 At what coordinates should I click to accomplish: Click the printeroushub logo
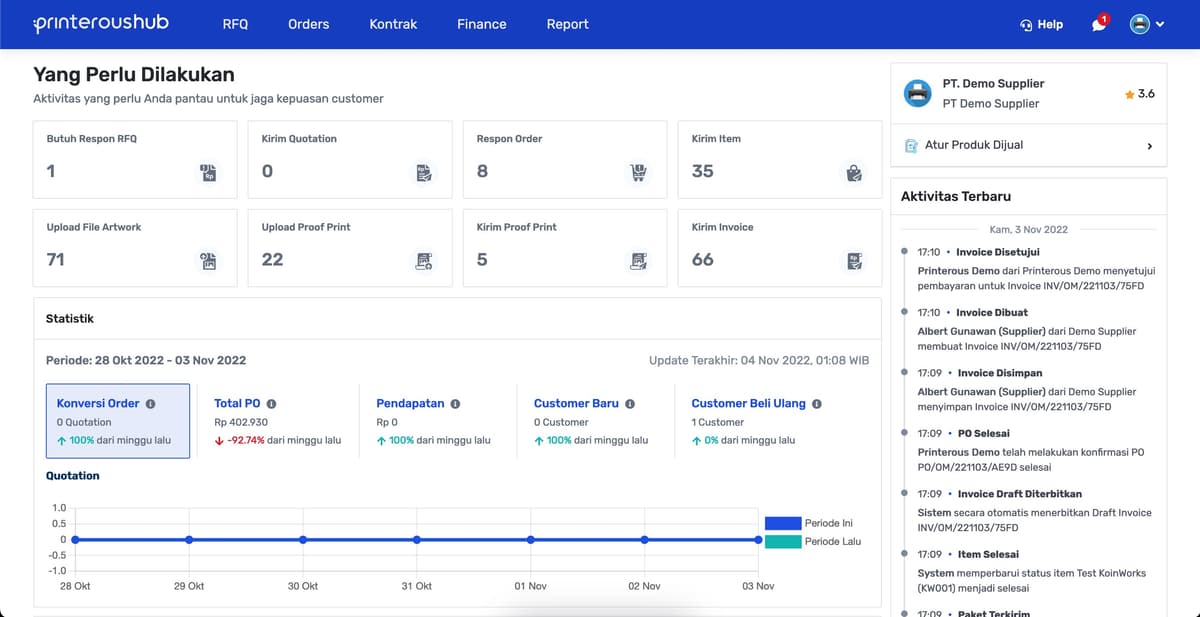tap(101, 23)
